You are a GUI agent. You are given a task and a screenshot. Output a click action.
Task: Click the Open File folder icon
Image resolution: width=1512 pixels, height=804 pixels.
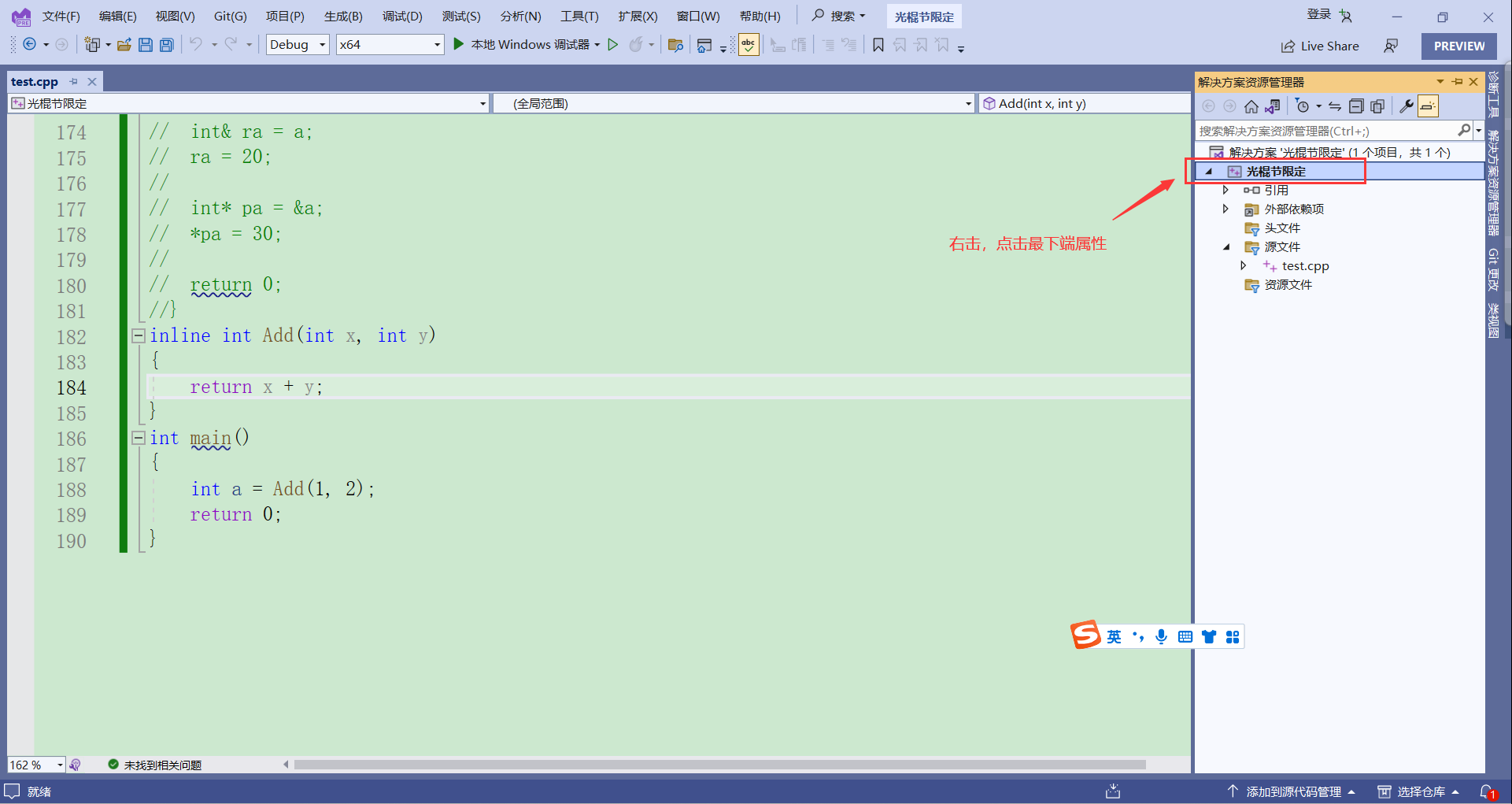click(x=124, y=45)
